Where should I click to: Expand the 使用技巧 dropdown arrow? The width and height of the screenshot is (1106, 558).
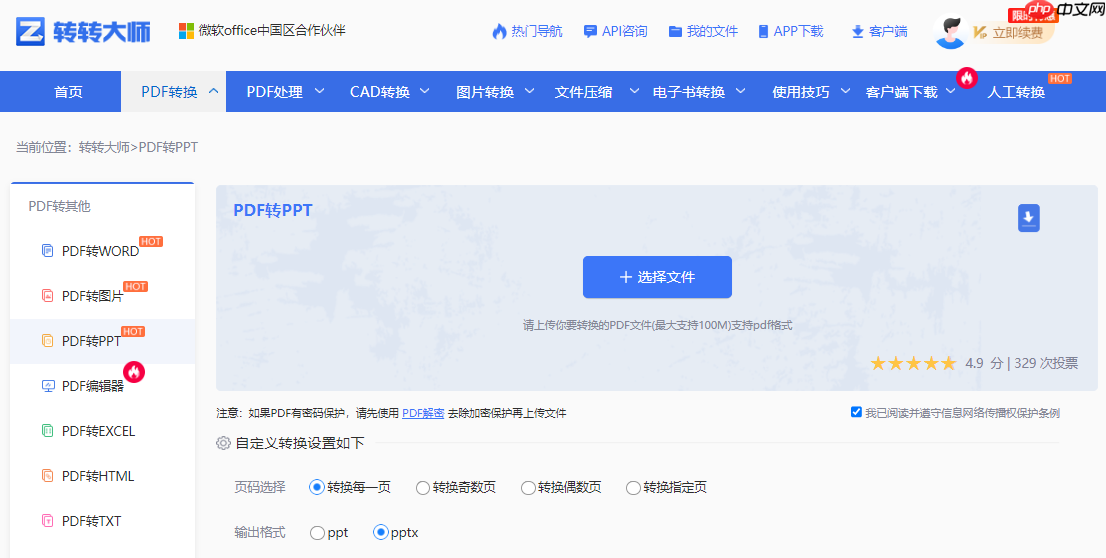(x=845, y=90)
